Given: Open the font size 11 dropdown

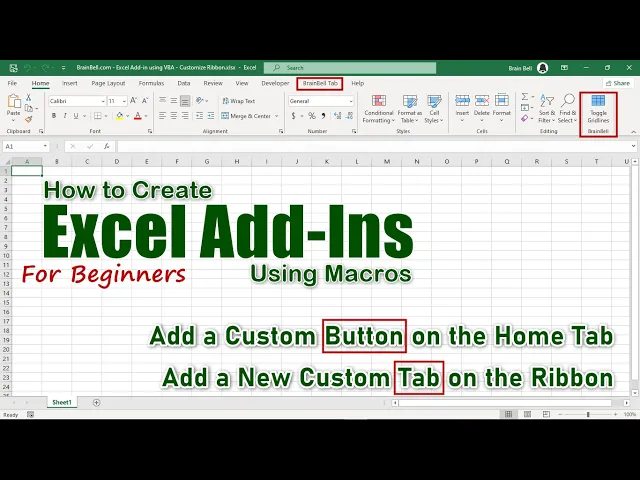Looking at the screenshot, I should point(124,101).
